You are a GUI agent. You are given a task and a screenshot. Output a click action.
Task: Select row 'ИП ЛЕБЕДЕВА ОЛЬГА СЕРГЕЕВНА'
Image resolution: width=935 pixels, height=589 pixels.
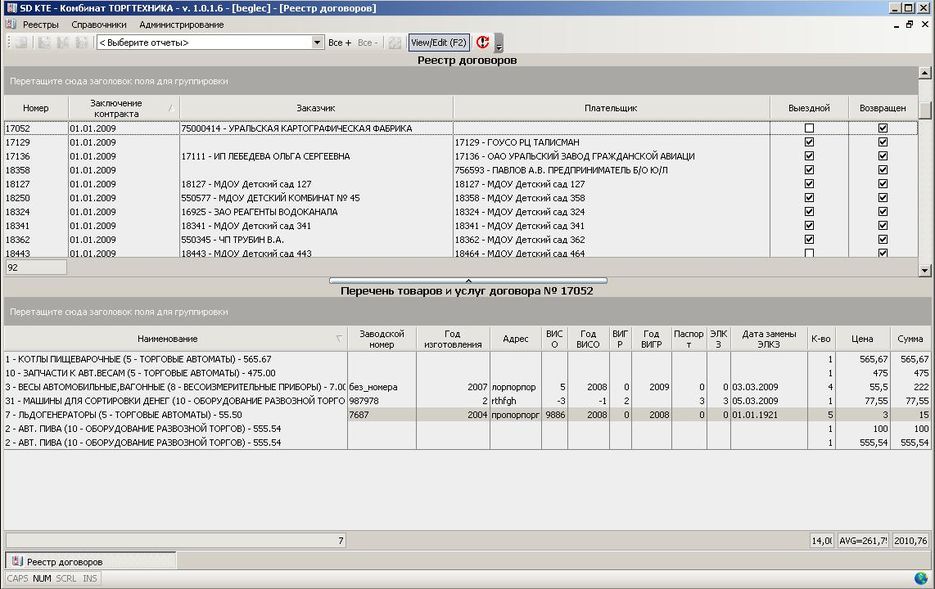tap(460, 156)
